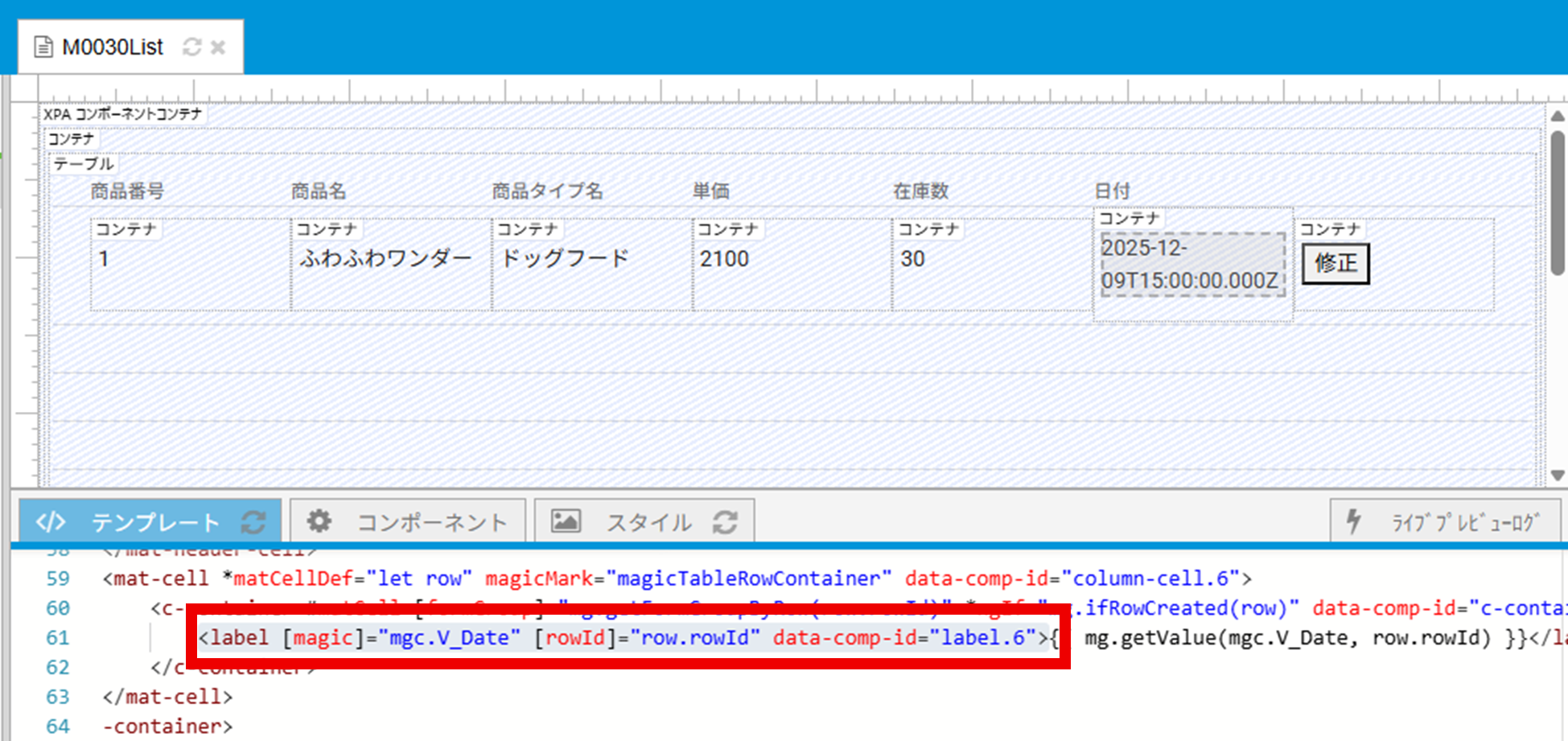
Task: Click the document icon on M0030List tab
Action: click(43, 47)
